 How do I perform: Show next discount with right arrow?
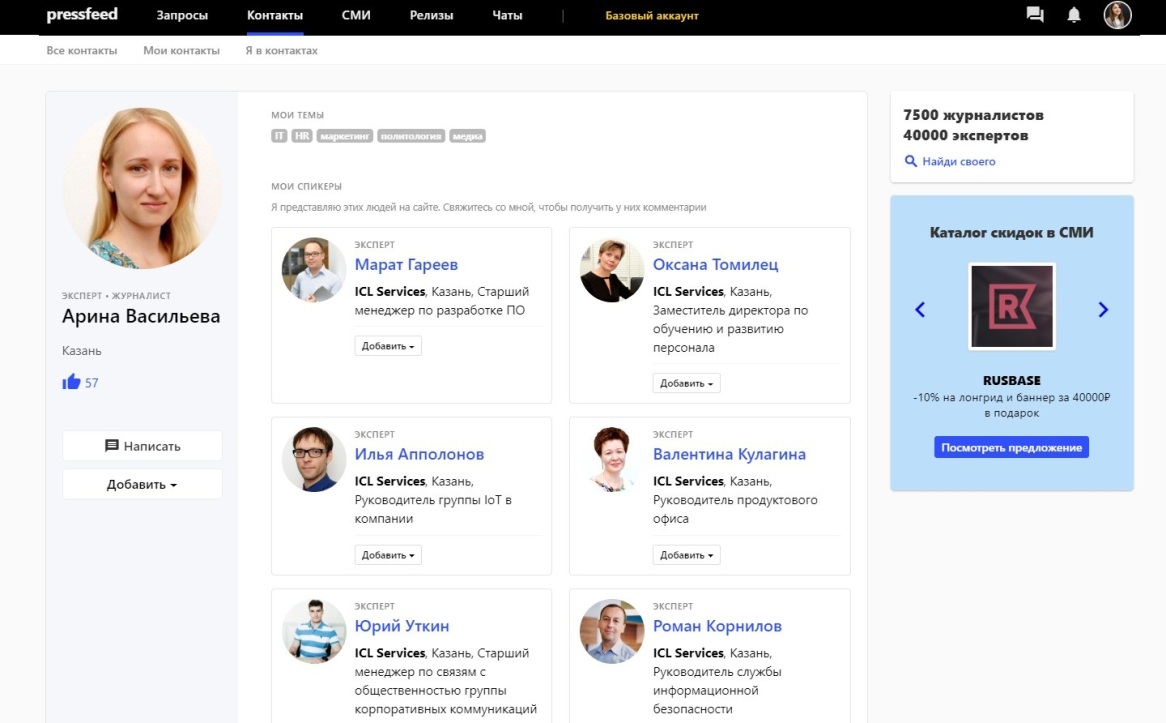point(1103,310)
